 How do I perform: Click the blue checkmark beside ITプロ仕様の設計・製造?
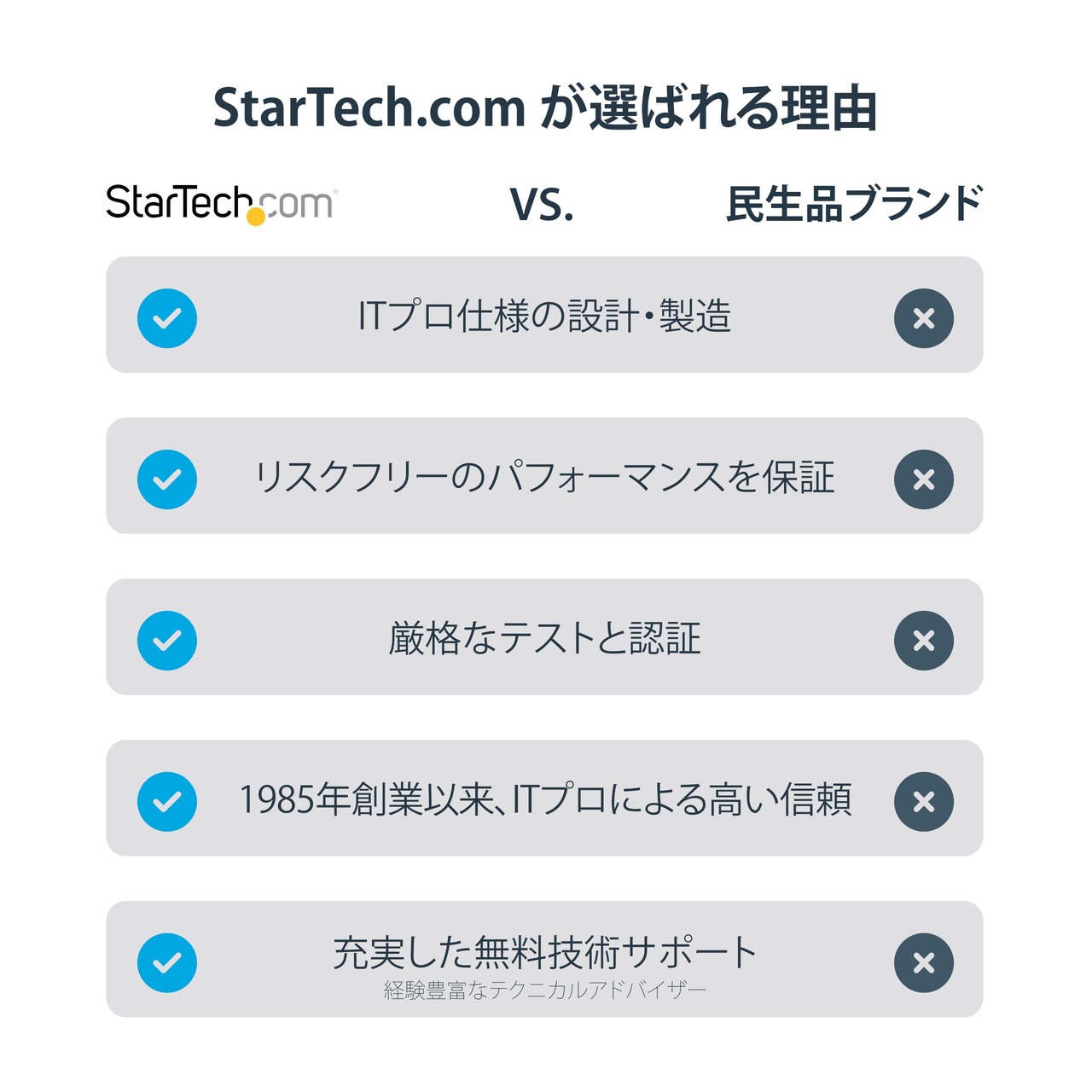pos(167,318)
